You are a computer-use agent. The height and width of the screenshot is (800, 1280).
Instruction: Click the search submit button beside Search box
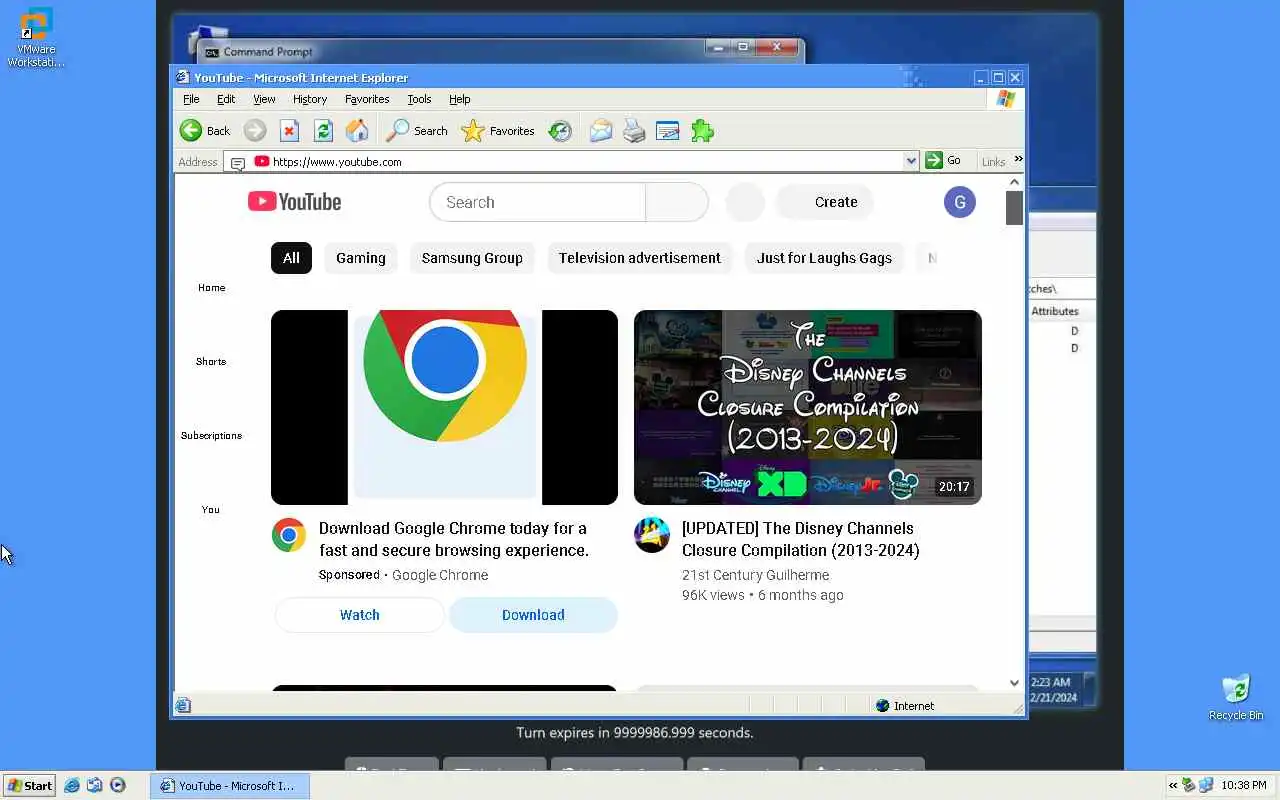pyautogui.click(x=677, y=202)
